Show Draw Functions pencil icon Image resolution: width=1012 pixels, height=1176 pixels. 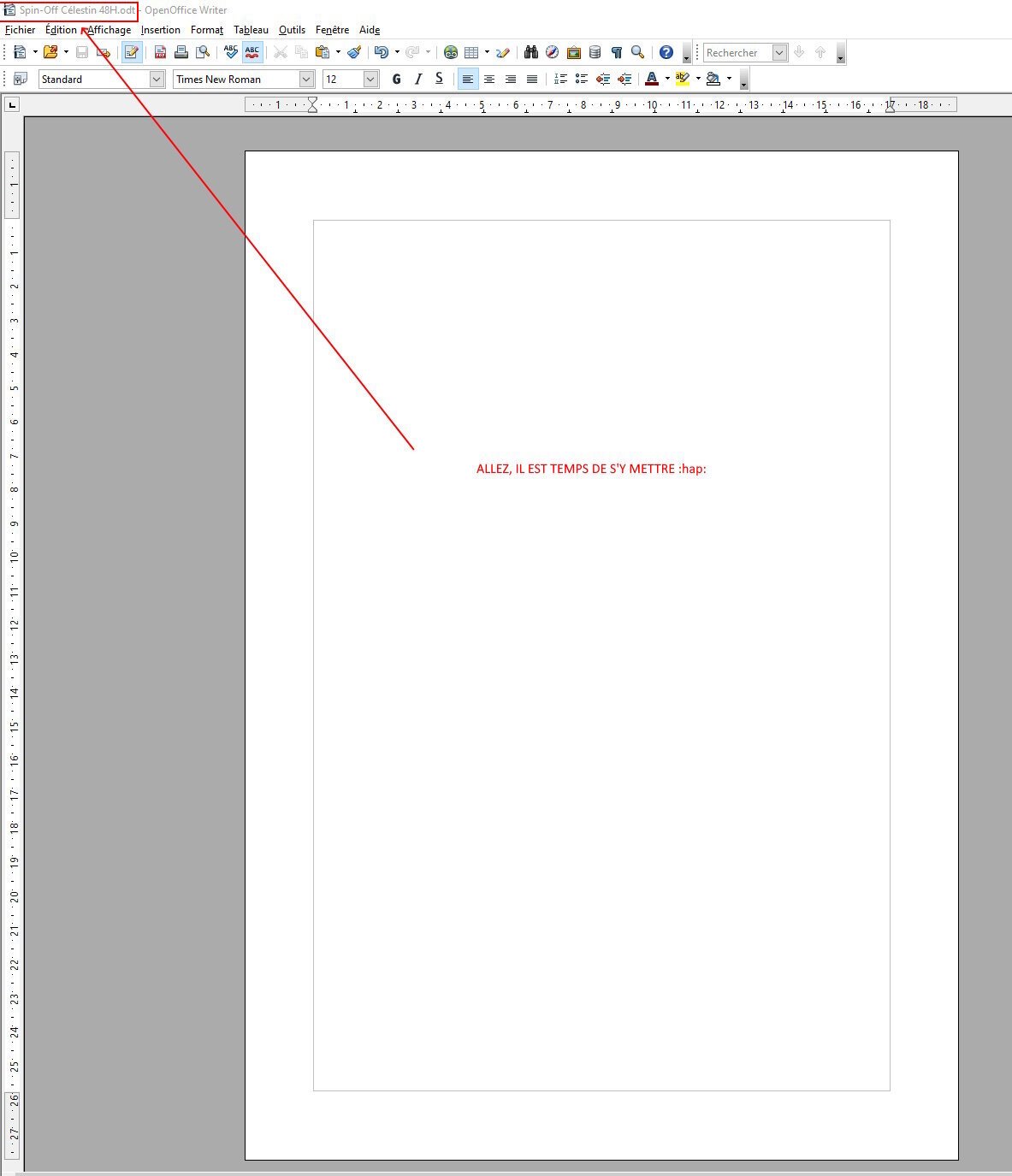[503, 52]
